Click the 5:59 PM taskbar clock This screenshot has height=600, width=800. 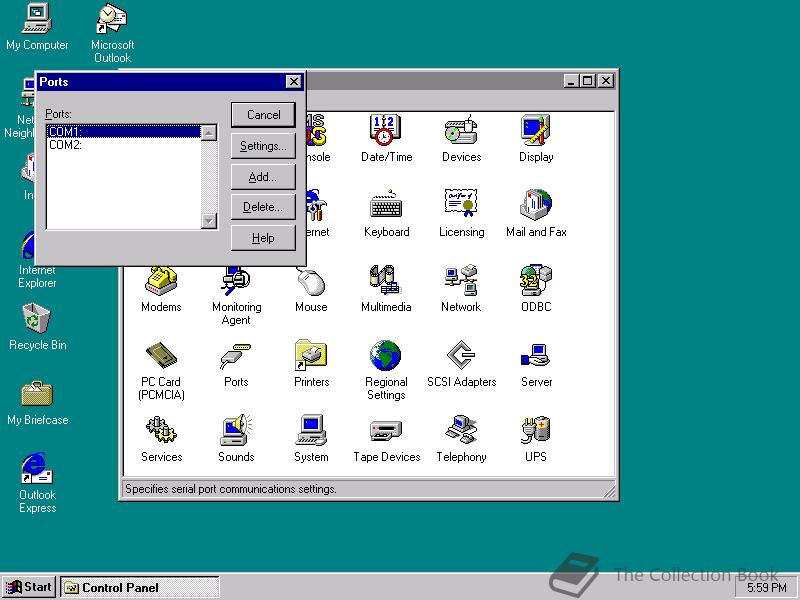click(x=766, y=588)
